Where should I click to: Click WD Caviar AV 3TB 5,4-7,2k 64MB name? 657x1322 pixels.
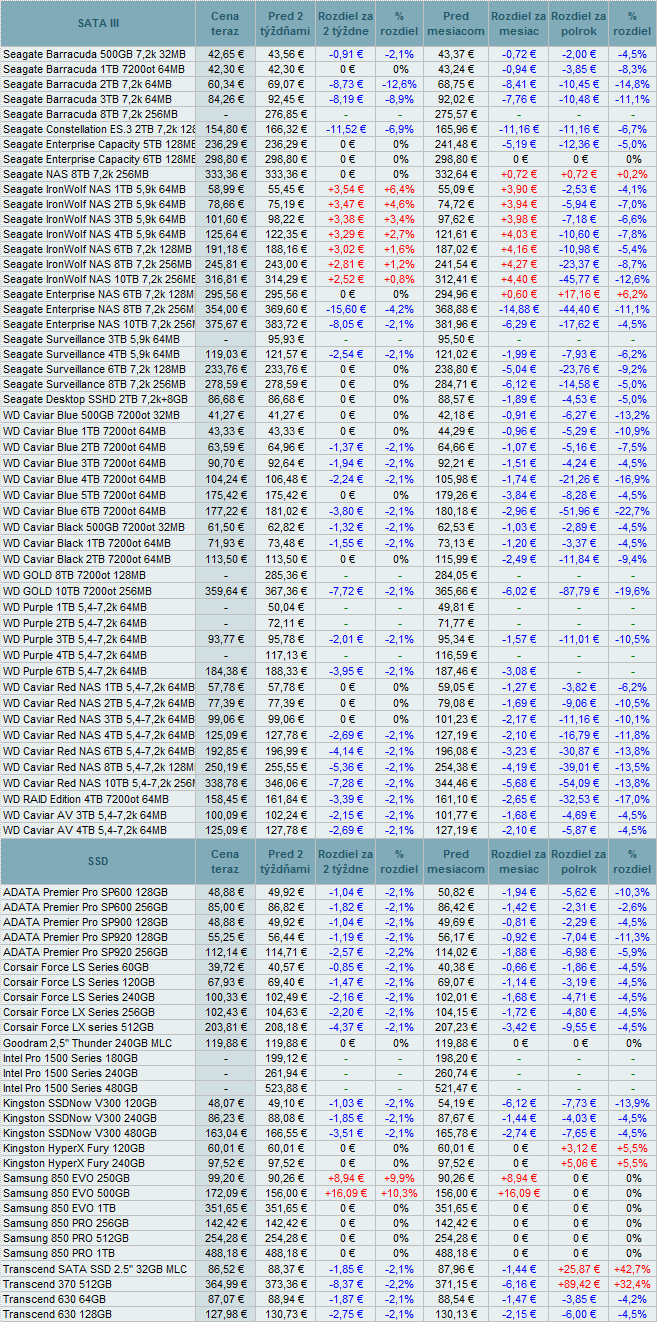[85, 815]
